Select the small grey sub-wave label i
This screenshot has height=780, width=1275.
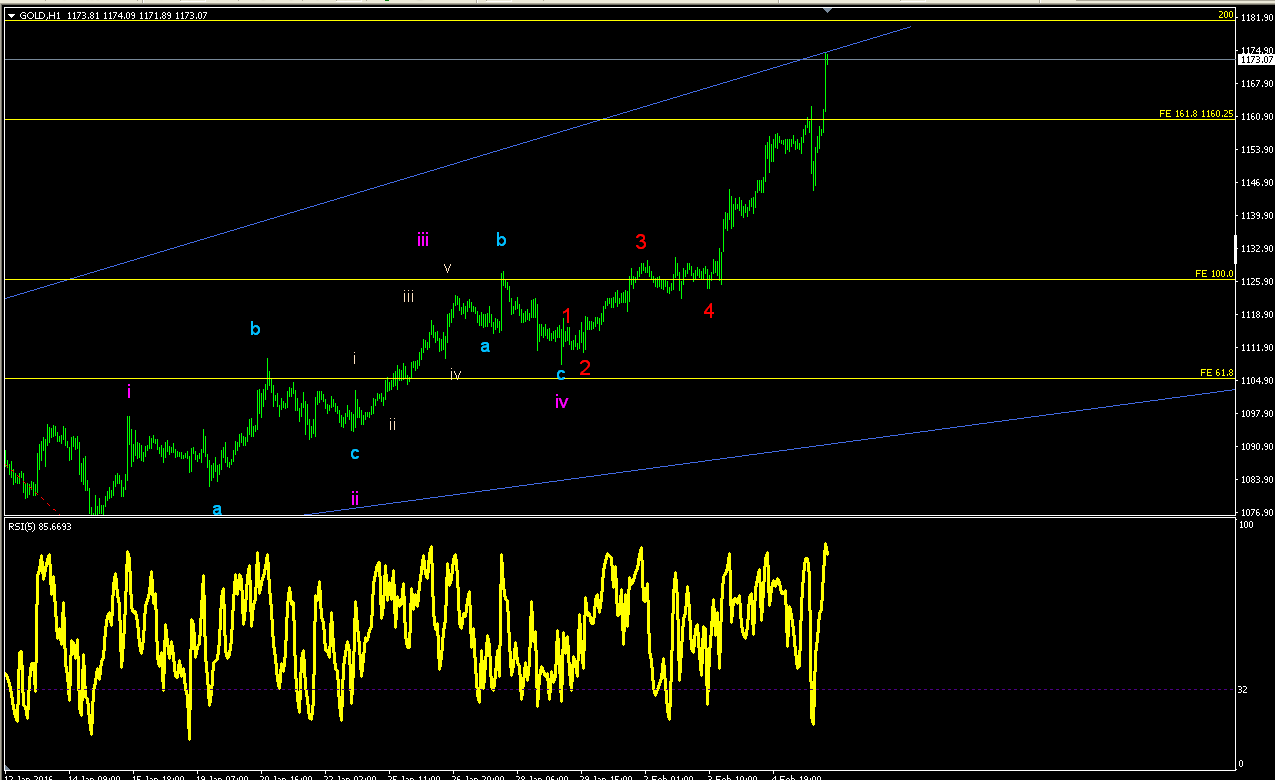(x=354, y=357)
